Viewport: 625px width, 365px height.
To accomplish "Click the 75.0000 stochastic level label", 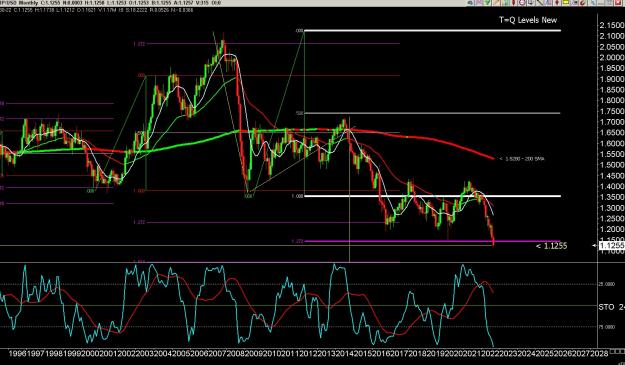I will (x=607, y=327).
